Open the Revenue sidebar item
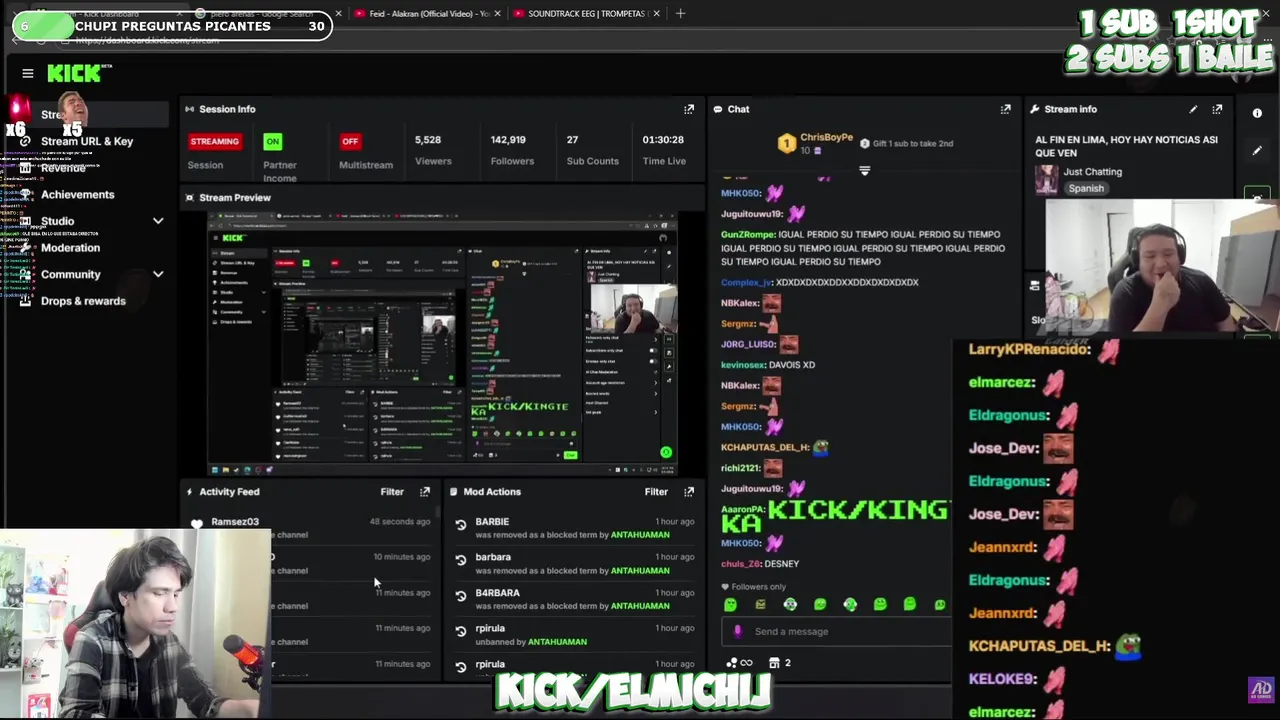This screenshot has height=720, width=1280. tap(63, 168)
